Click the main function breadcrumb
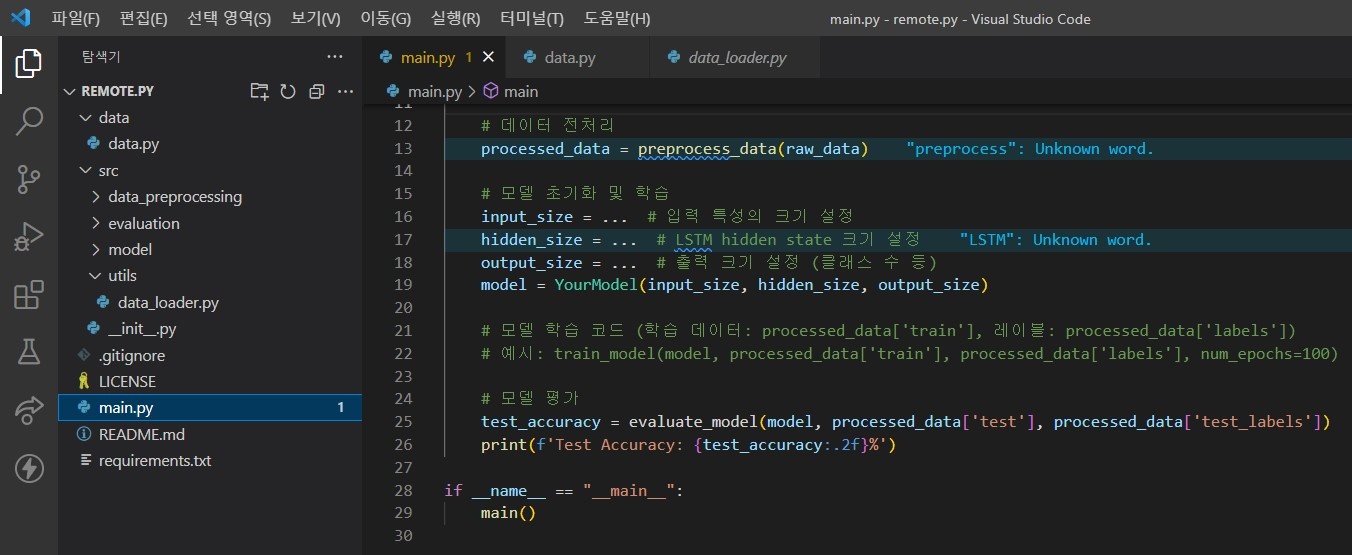1352x555 pixels. tap(520, 91)
